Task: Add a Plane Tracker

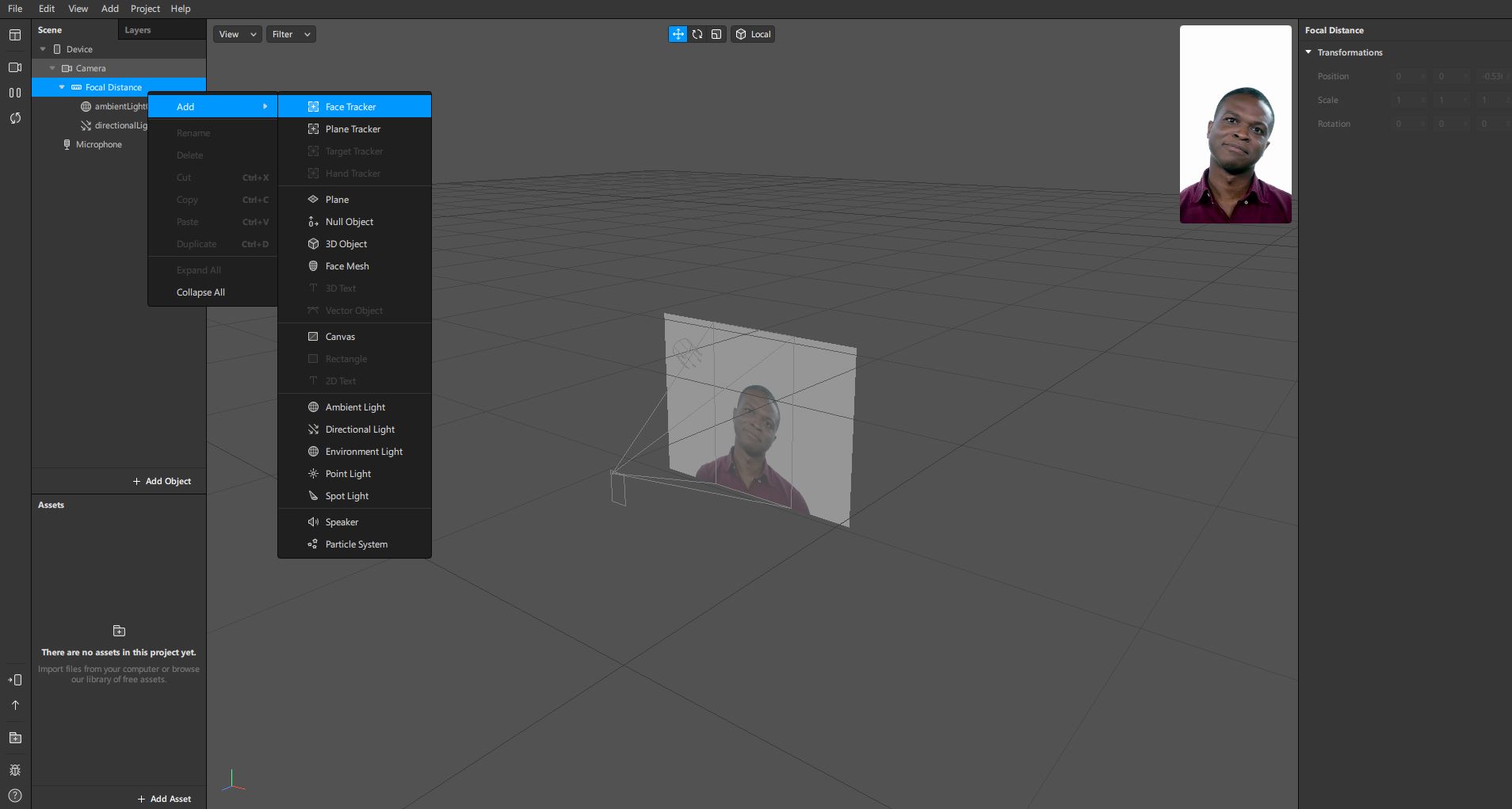Action: pos(354,129)
